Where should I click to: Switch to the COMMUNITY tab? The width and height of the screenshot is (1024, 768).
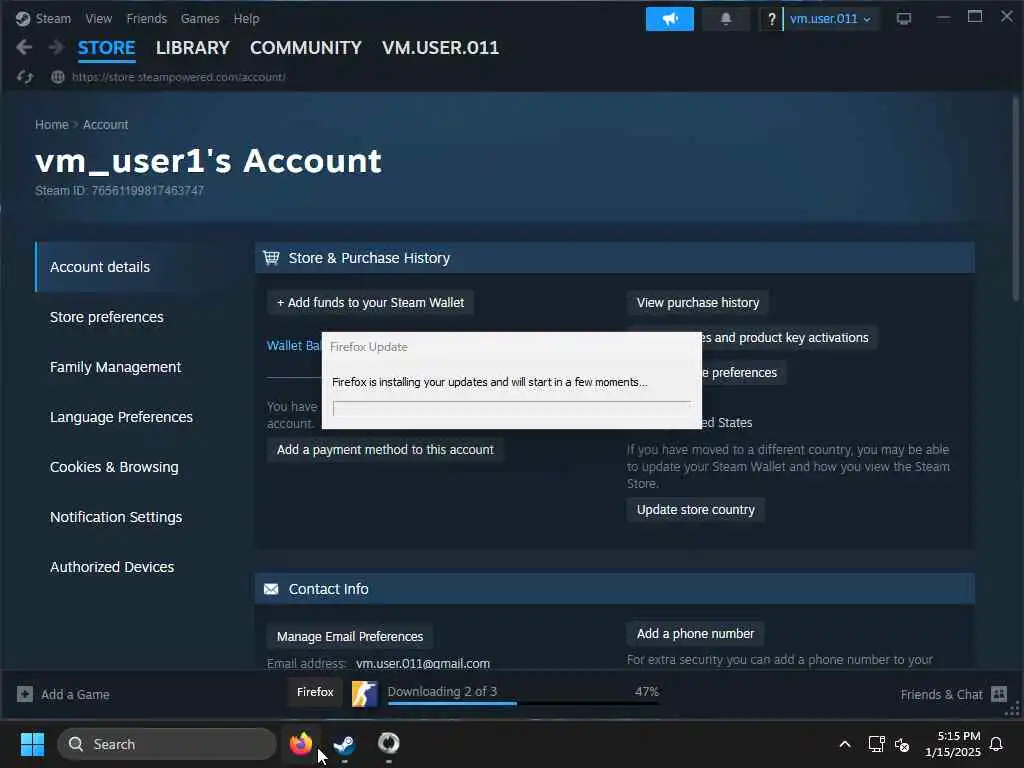(306, 48)
